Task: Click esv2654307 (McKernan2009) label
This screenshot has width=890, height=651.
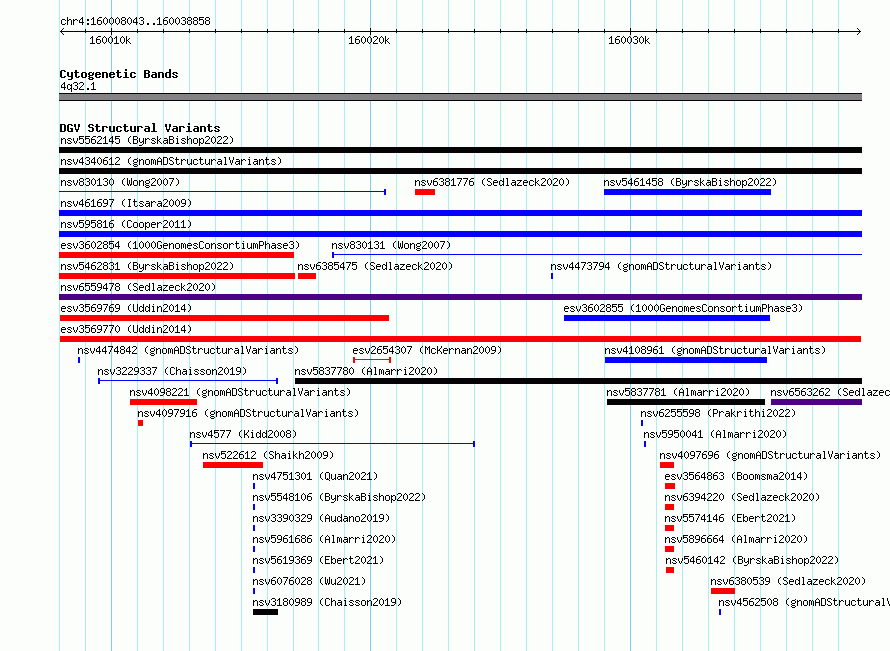Action: [427, 350]
